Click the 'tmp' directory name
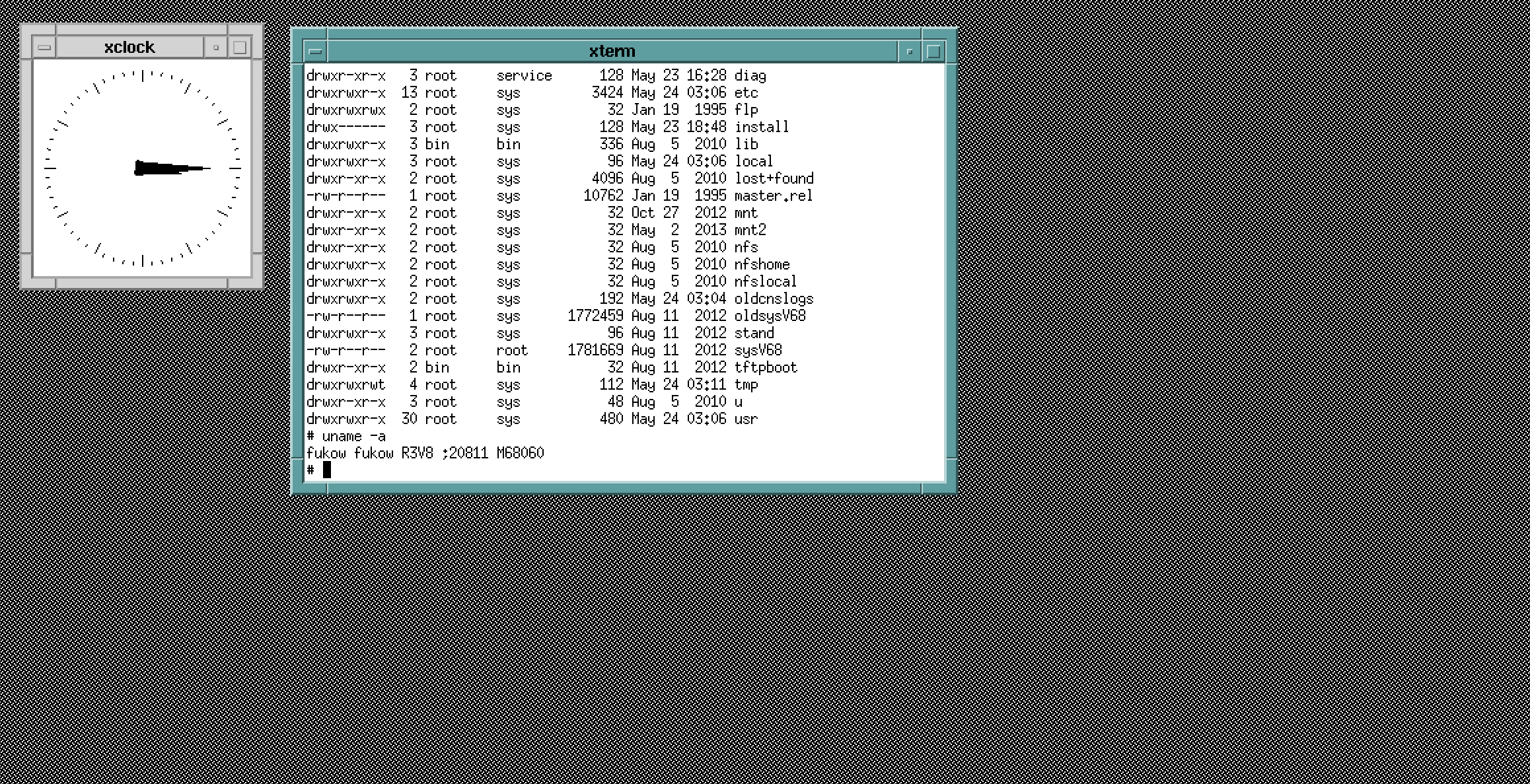Viewport: 1530px width, 784px height. [x=747, y=384]
